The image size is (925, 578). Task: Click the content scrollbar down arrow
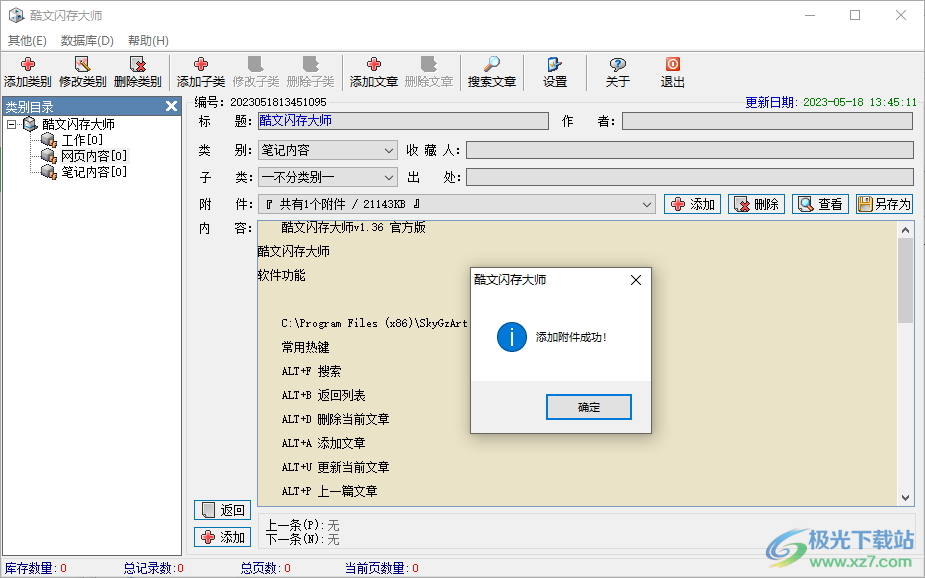pyautogui.click(x=906, y=498)
